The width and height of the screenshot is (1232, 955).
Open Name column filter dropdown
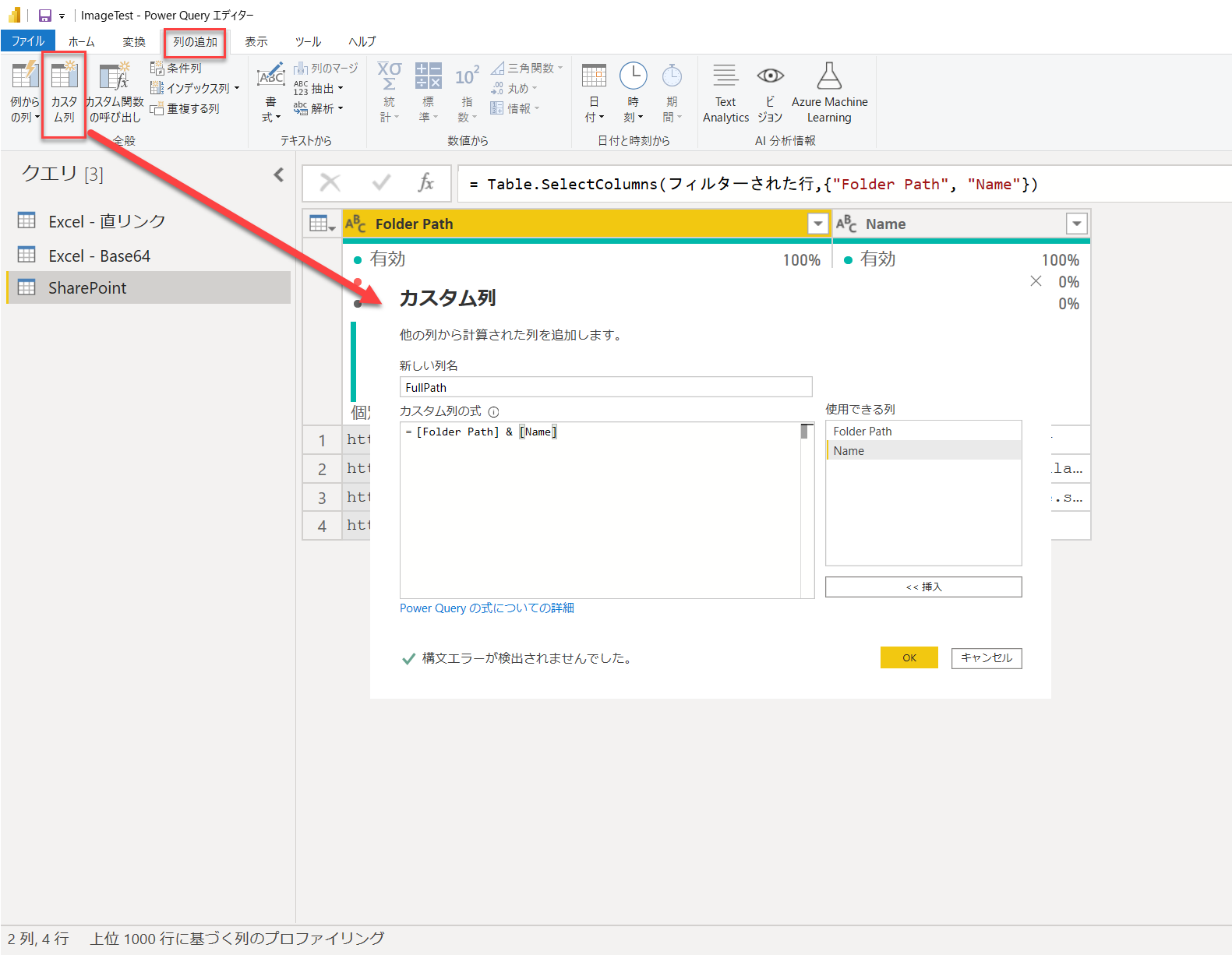tap(1076, 224)
